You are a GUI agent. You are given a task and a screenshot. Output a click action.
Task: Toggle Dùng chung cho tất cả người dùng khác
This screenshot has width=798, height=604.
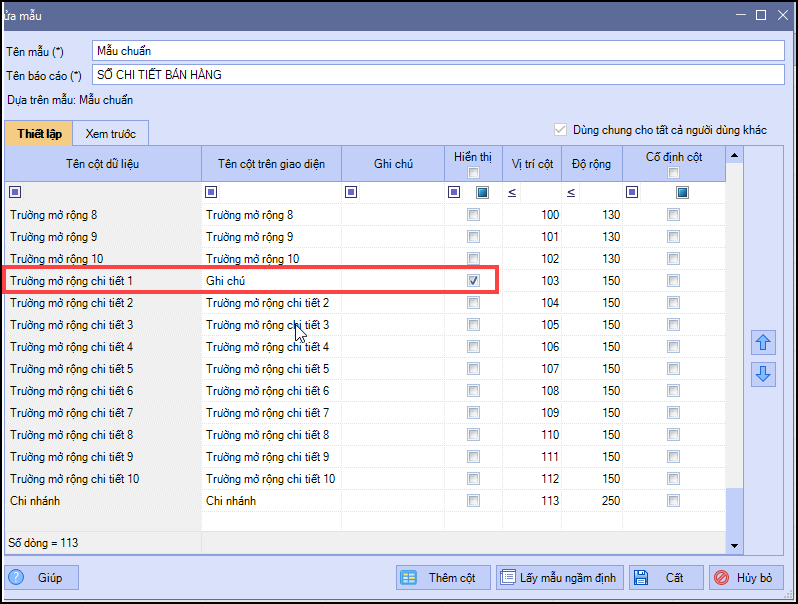[560, 130]
